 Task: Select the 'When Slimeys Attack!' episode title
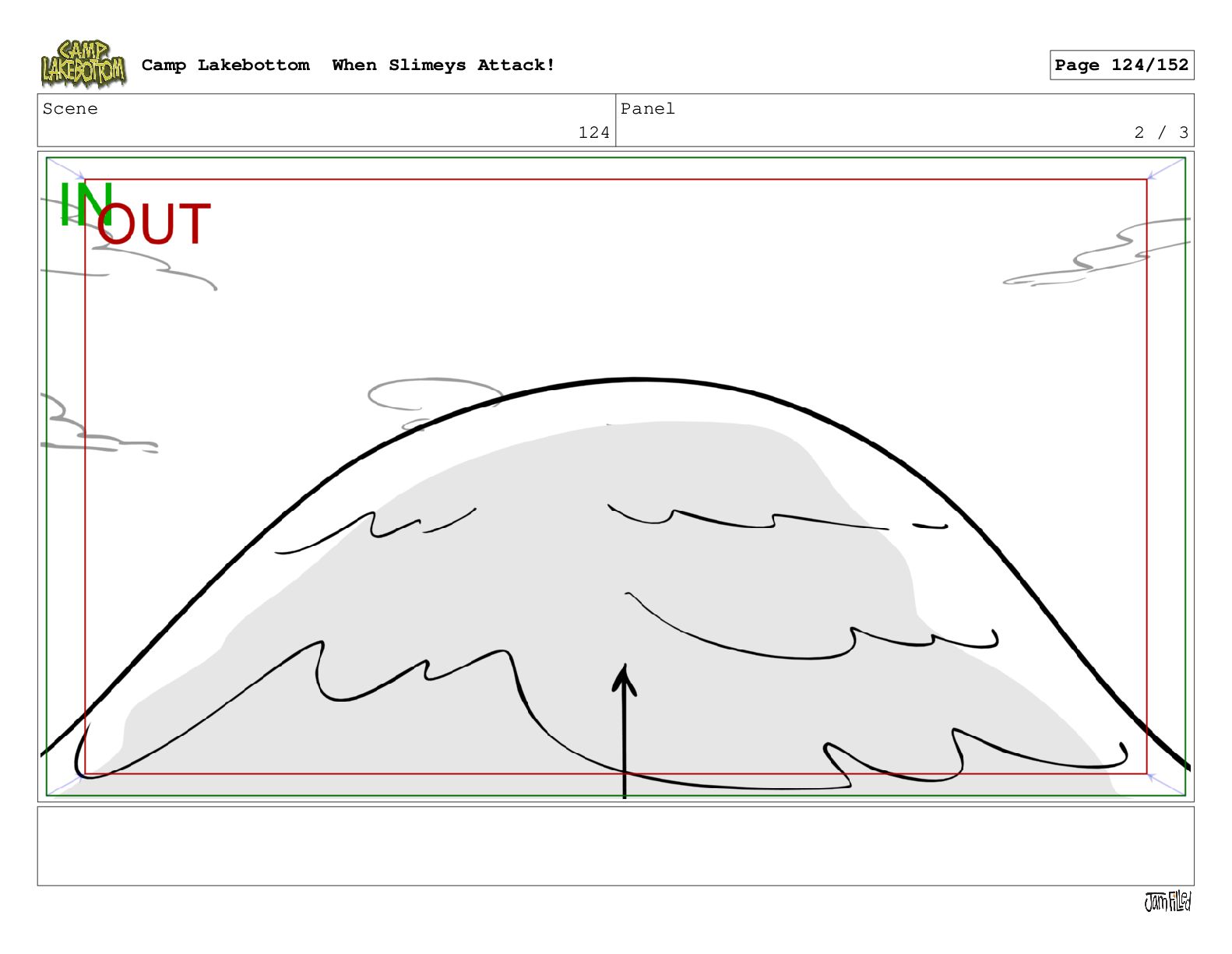point(443,65)
